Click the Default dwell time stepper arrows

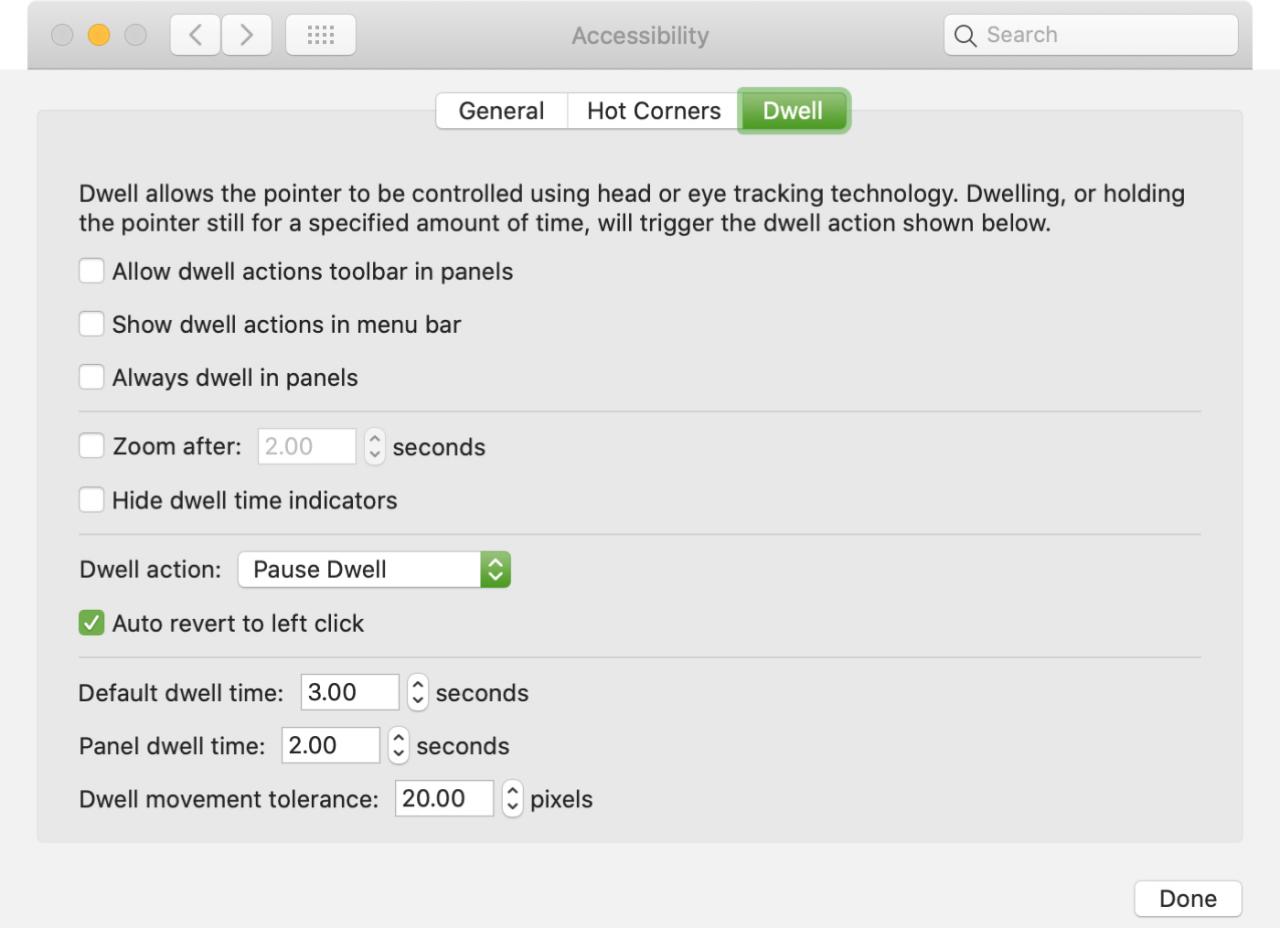[418, 693]
